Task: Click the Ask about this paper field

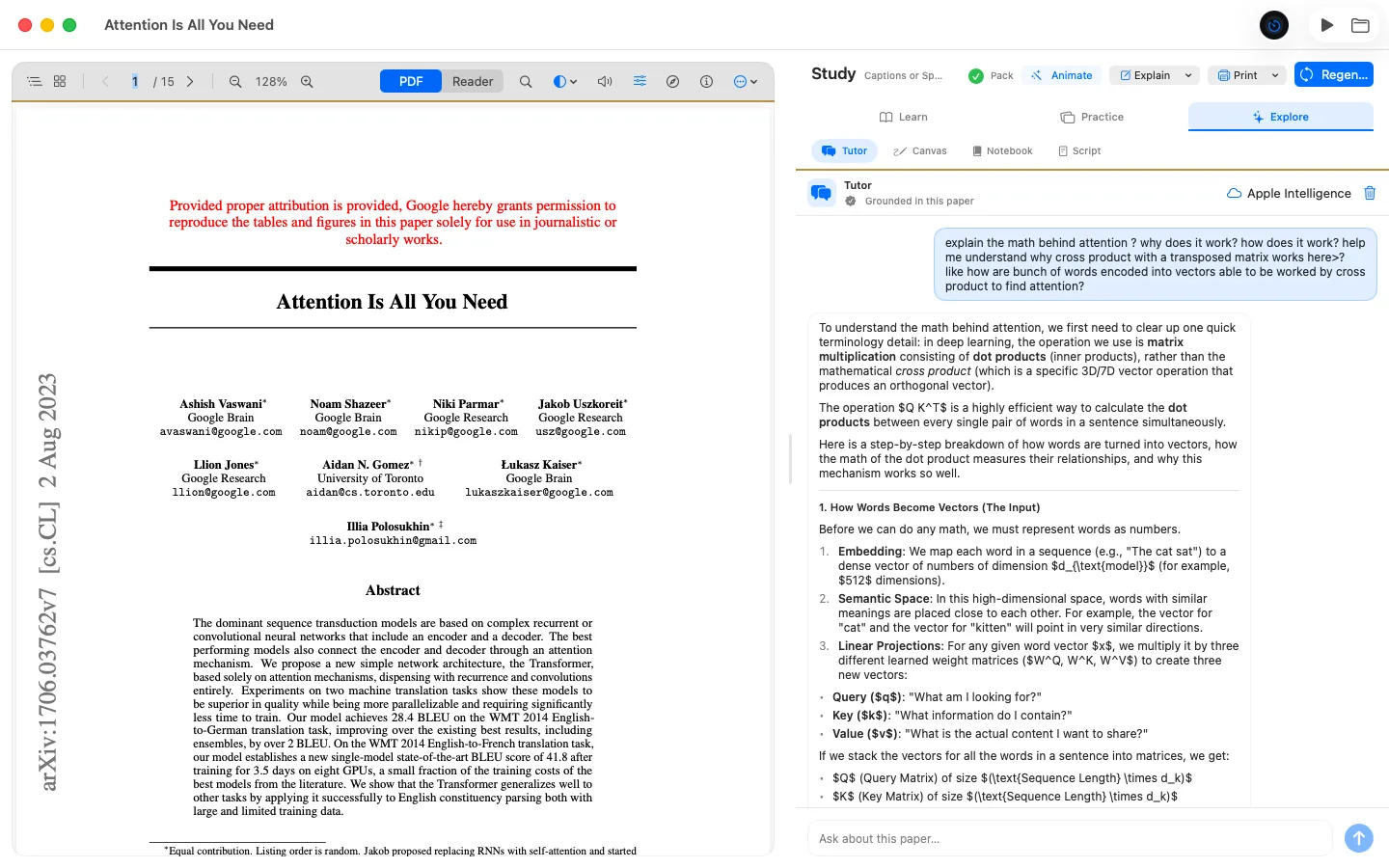Action: pos(1070,839)
